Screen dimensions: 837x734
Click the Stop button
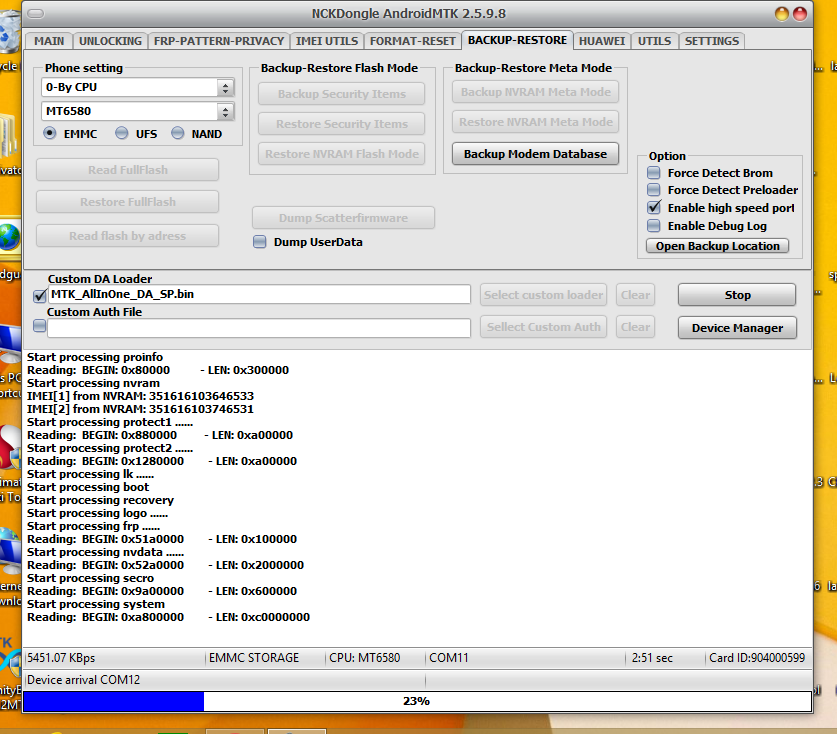coord(737,295)
